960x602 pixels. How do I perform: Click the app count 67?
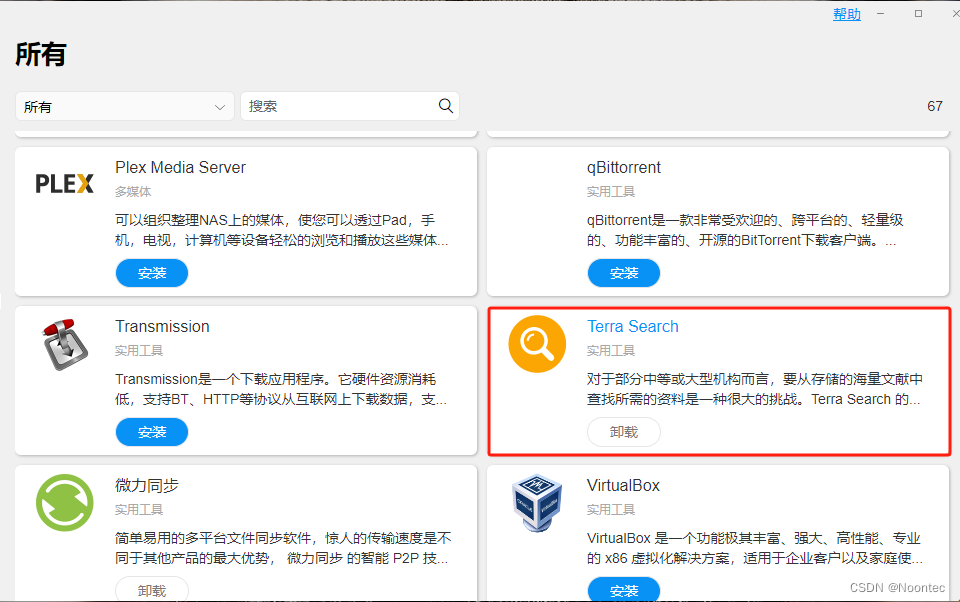click(935, 107)
